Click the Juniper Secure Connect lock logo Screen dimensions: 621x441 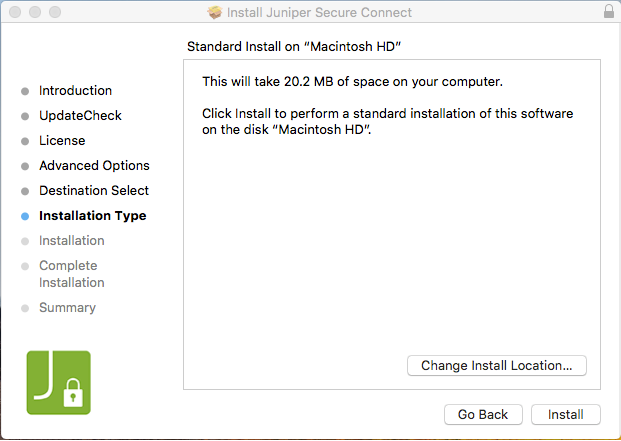coord(58,382)
